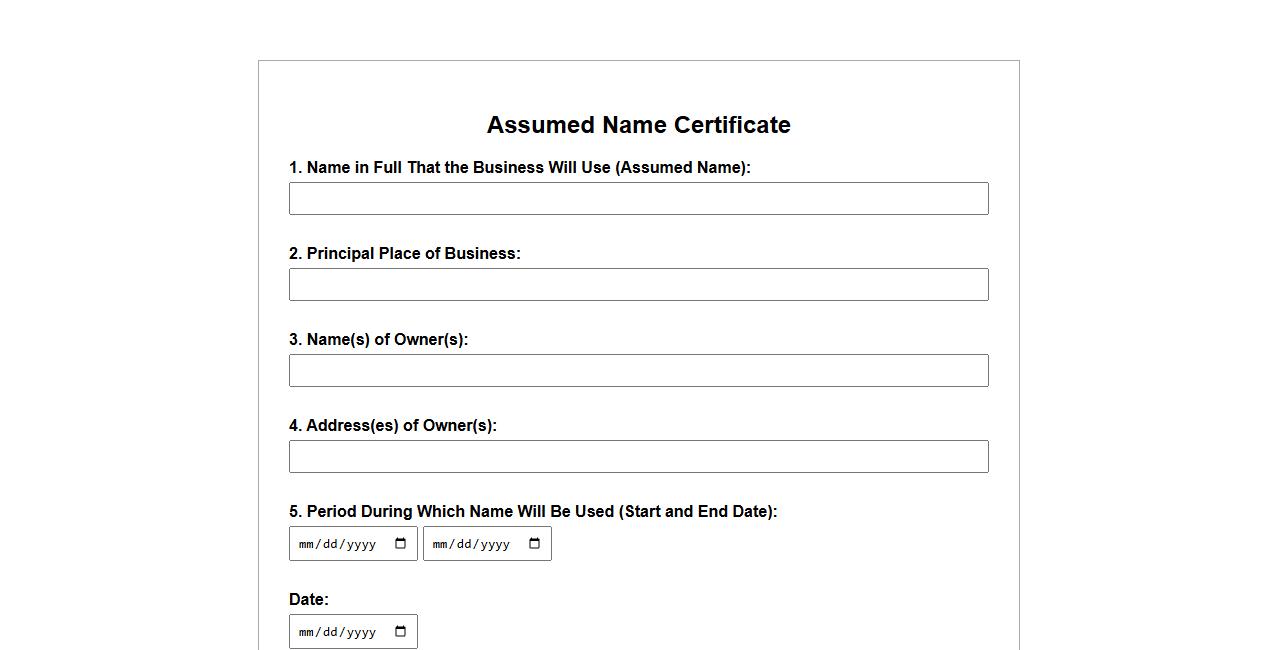Click the "Name in Full That the Business Will Use" label
The width and height of the screenshot is (1278, 650).
tap(519, 168)
